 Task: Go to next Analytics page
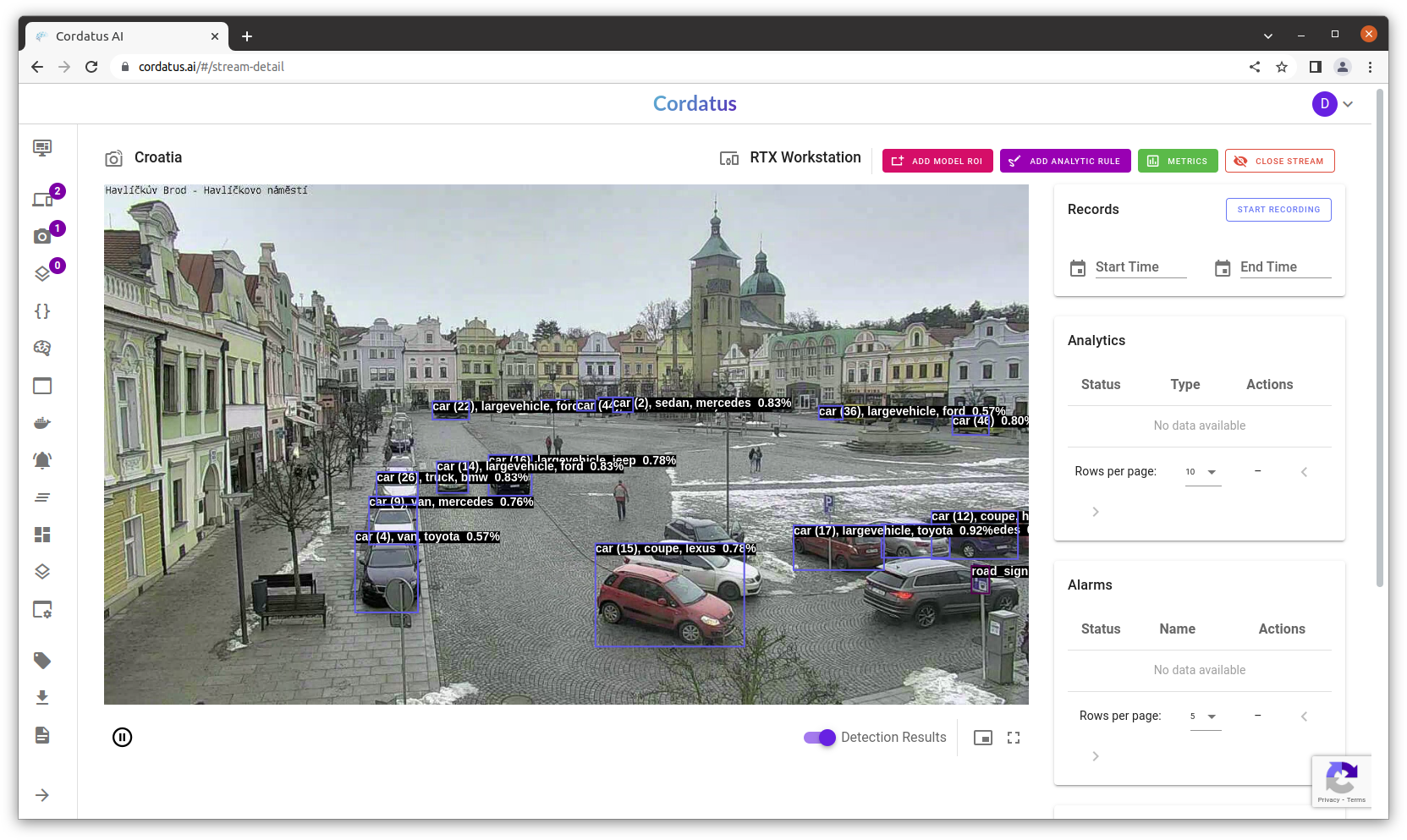[x=1096, y=512]
